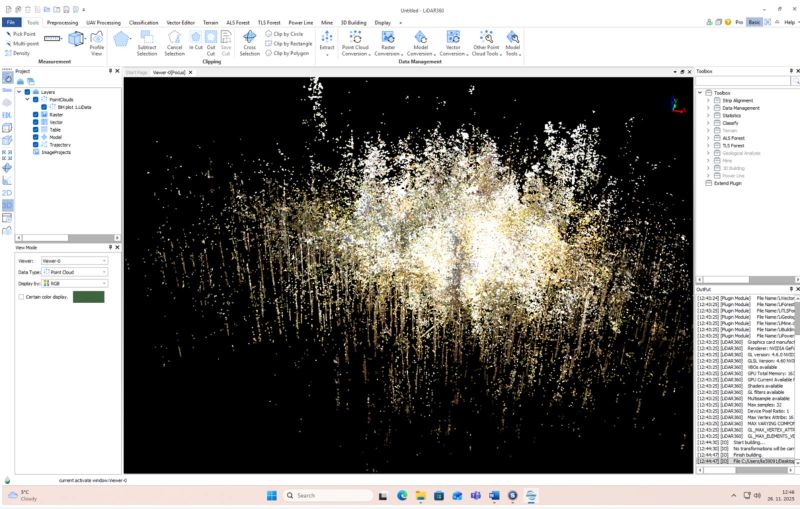Expand the ALS Forest toolbox group
Screen dimensions: 800x509
[708, 138]
